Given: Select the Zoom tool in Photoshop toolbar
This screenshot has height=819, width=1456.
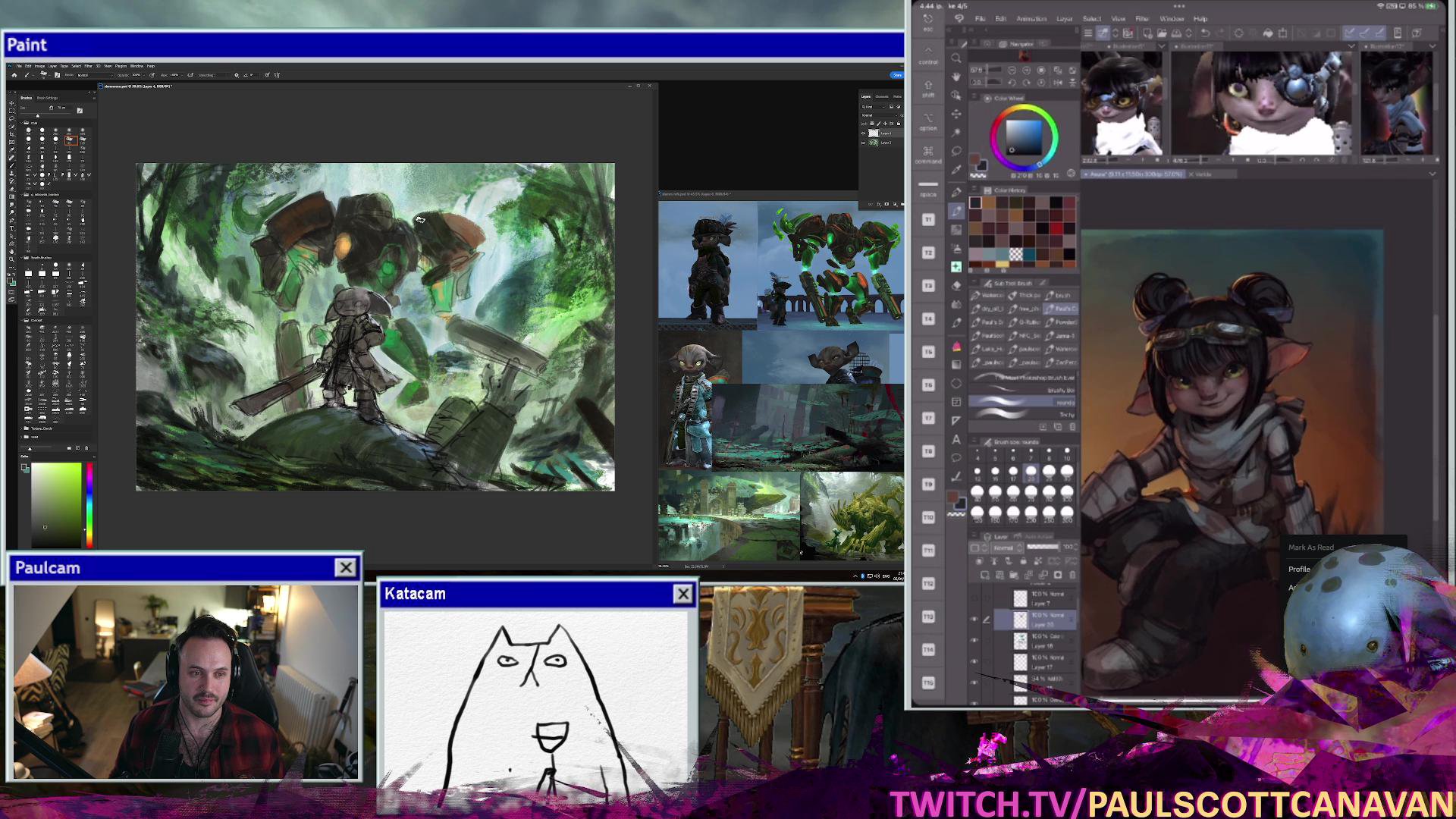Looking at the screenshot, I should point(11,259).
